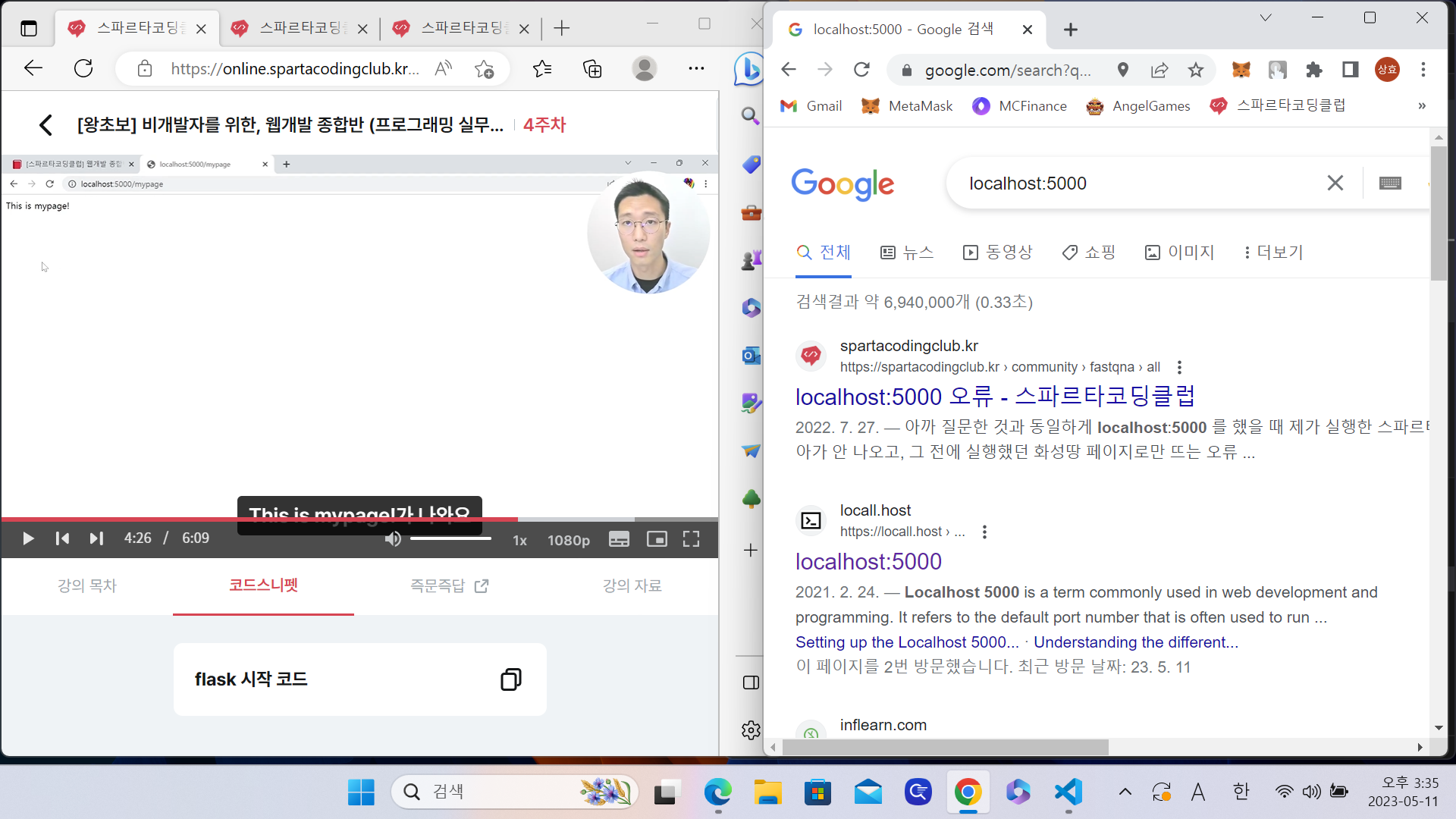Viewport: 1456px width, 819px height.
Task: Change the 1080p video quality setting
Action: tap(569, 540)
